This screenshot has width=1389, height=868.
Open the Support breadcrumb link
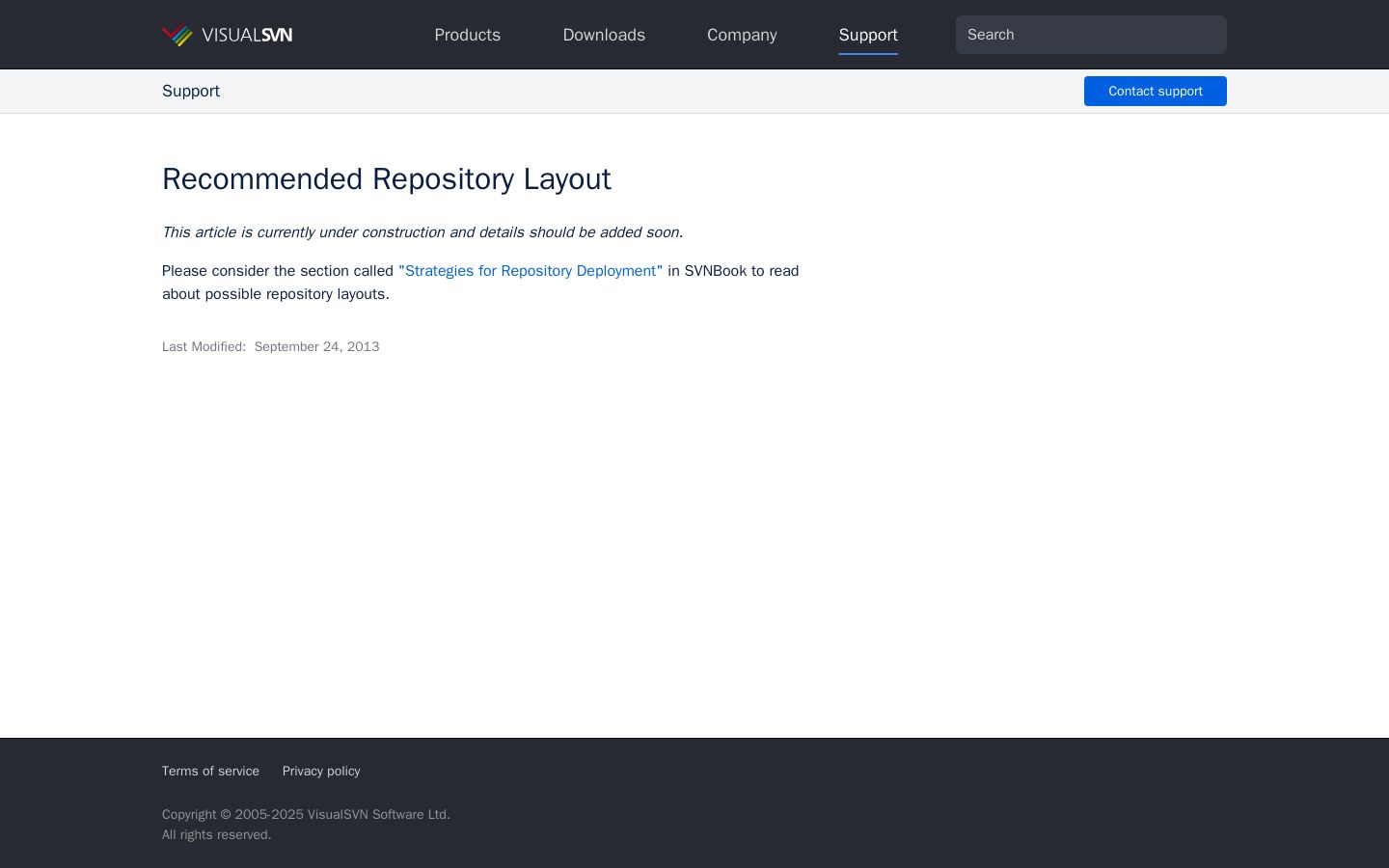point(191,91)
